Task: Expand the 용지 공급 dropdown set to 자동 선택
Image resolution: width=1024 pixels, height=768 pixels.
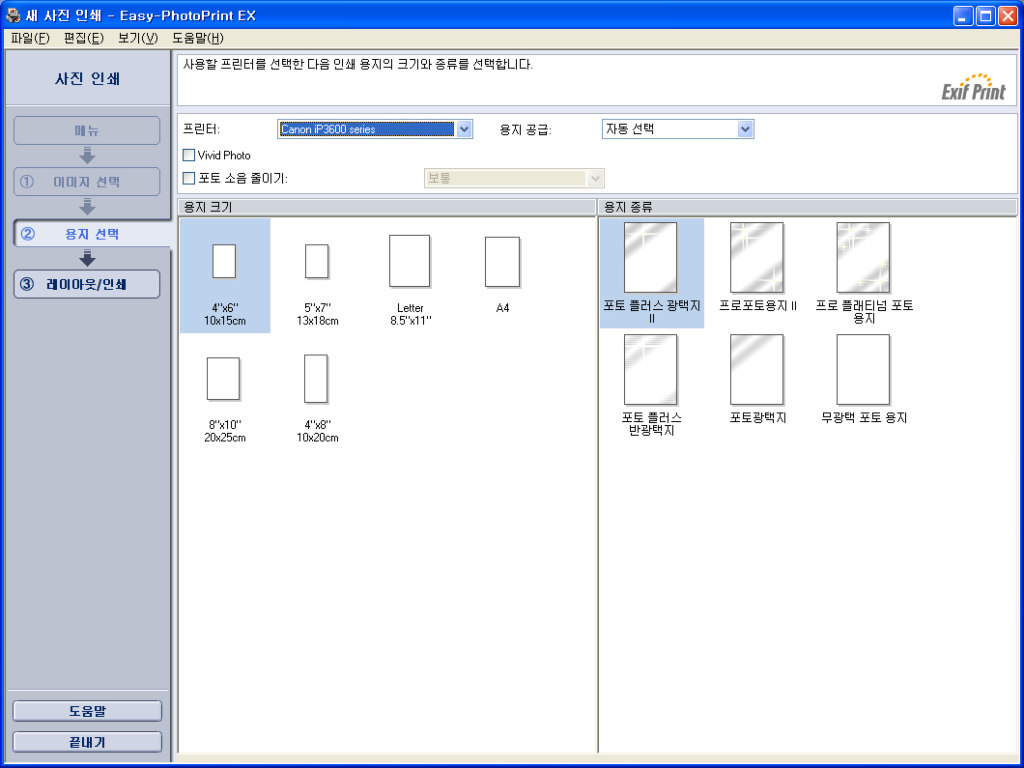Action: [678, 129]
